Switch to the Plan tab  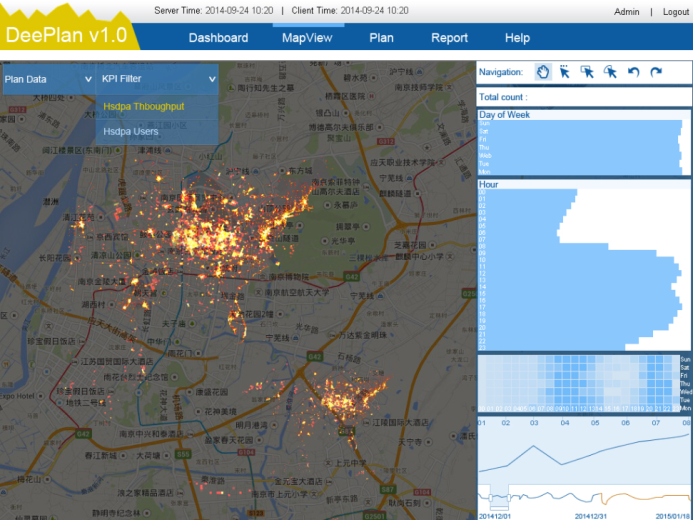click(x=381, y=38)
